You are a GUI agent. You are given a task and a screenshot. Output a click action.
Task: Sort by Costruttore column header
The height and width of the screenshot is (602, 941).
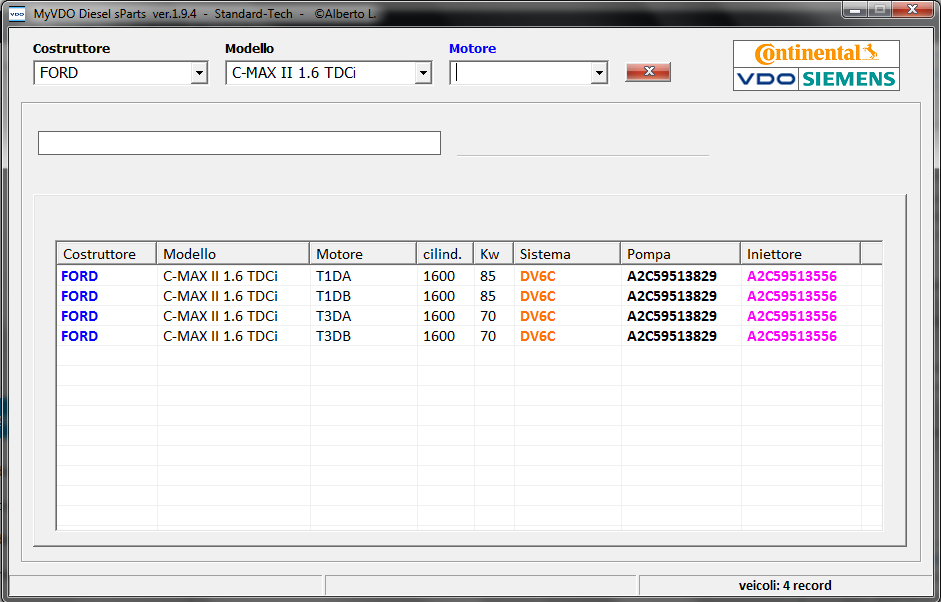[x=106, y=254]
